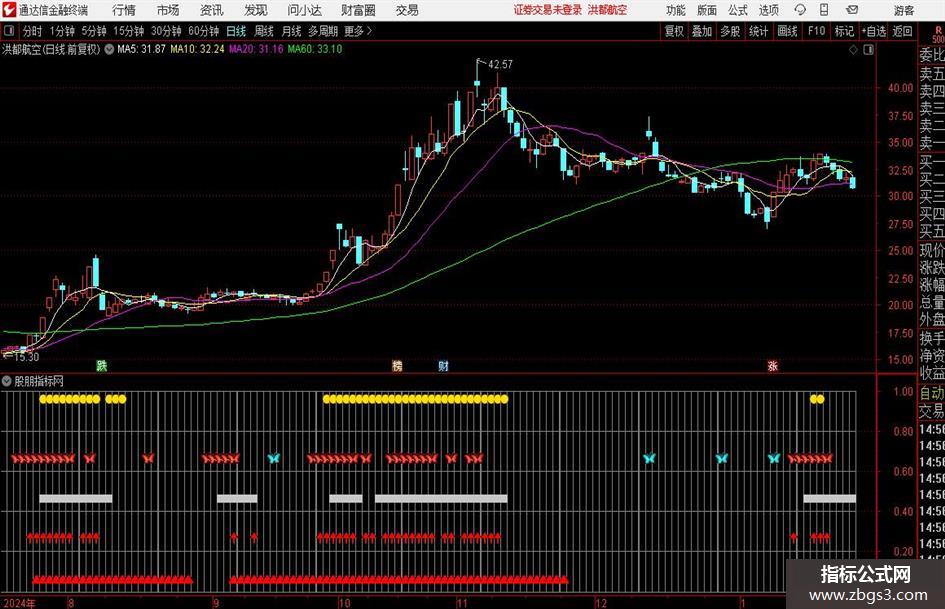Click the 多股 multi-stock button

click(x=730, y=31)
